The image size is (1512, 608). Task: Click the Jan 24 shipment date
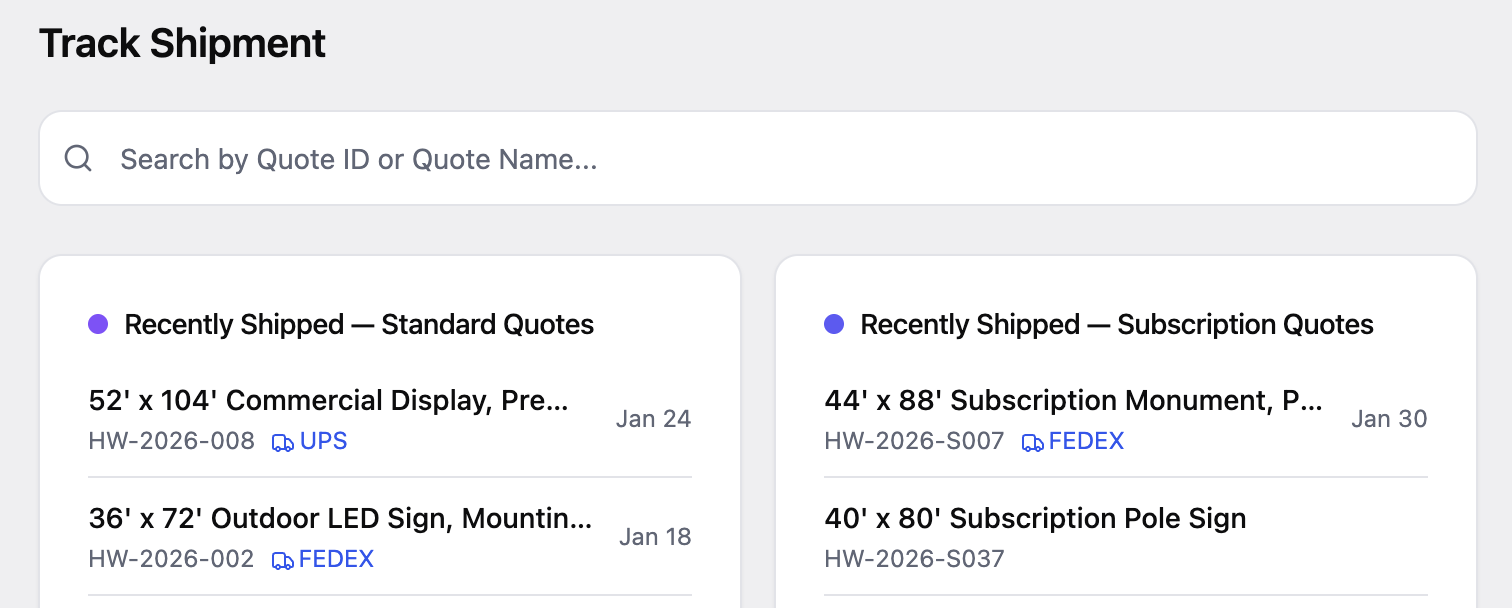(x=653, y=419)
